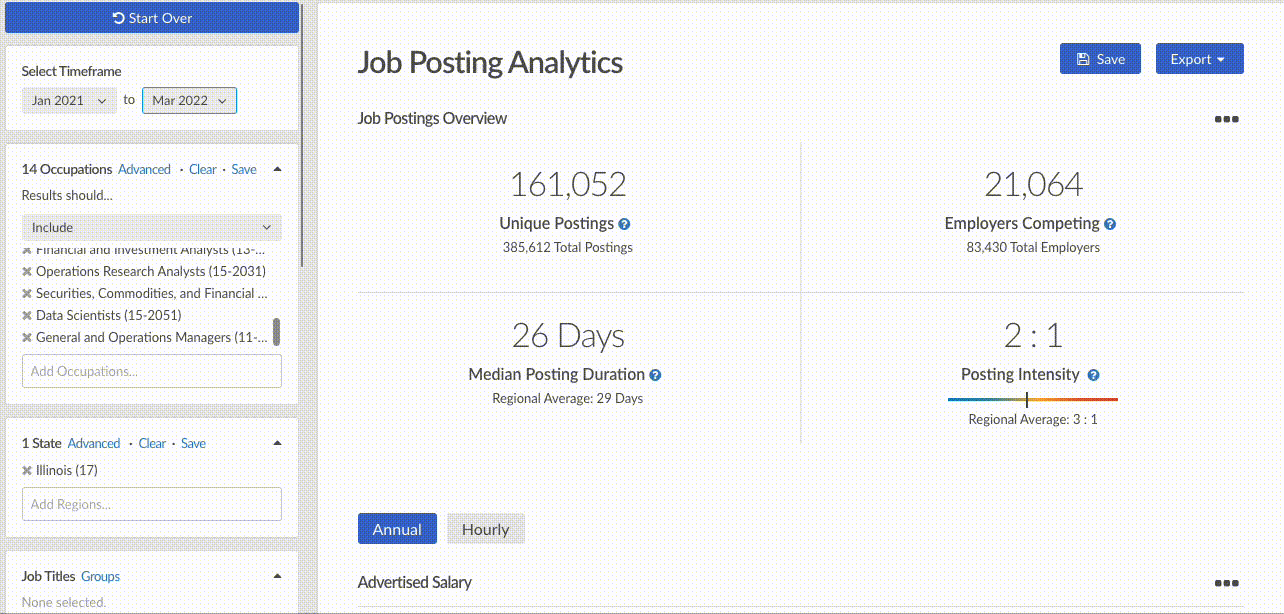Screen dimensions: 1284x614
Task: Click the help icon beside Unique Postings
Action: click(624, 225)
